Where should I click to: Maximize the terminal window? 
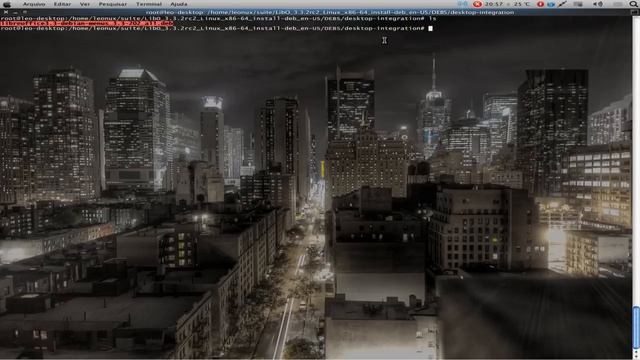tap(25, 12)
